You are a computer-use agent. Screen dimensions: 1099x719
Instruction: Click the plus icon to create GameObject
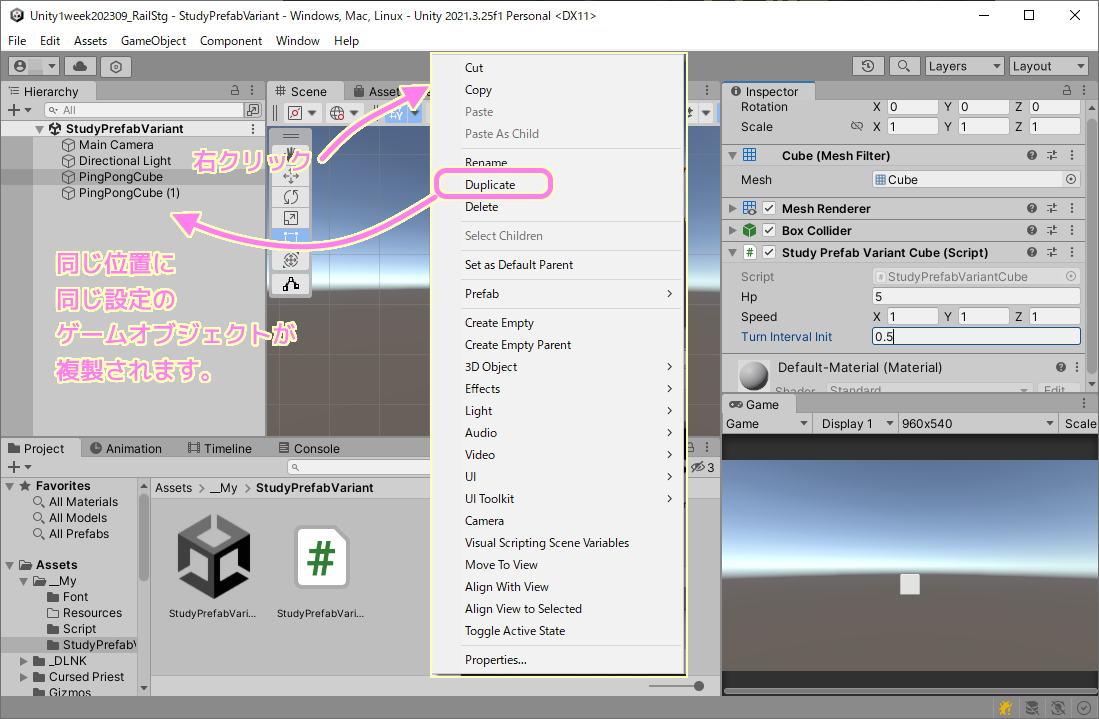[13, 109]
